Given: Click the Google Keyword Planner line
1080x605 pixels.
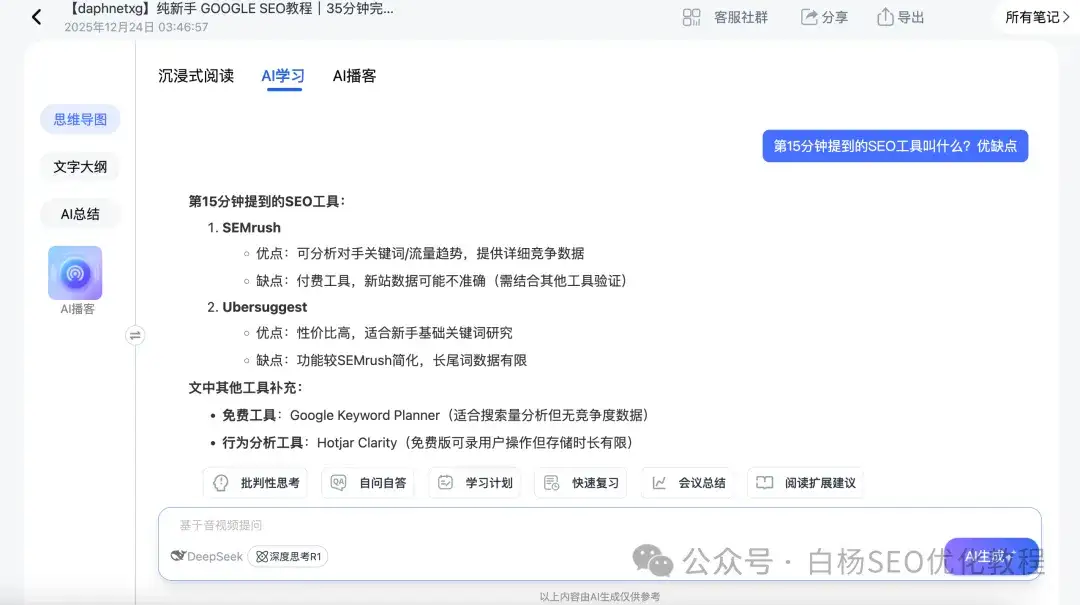Looking at the screenshot, I should pos(435,416).
